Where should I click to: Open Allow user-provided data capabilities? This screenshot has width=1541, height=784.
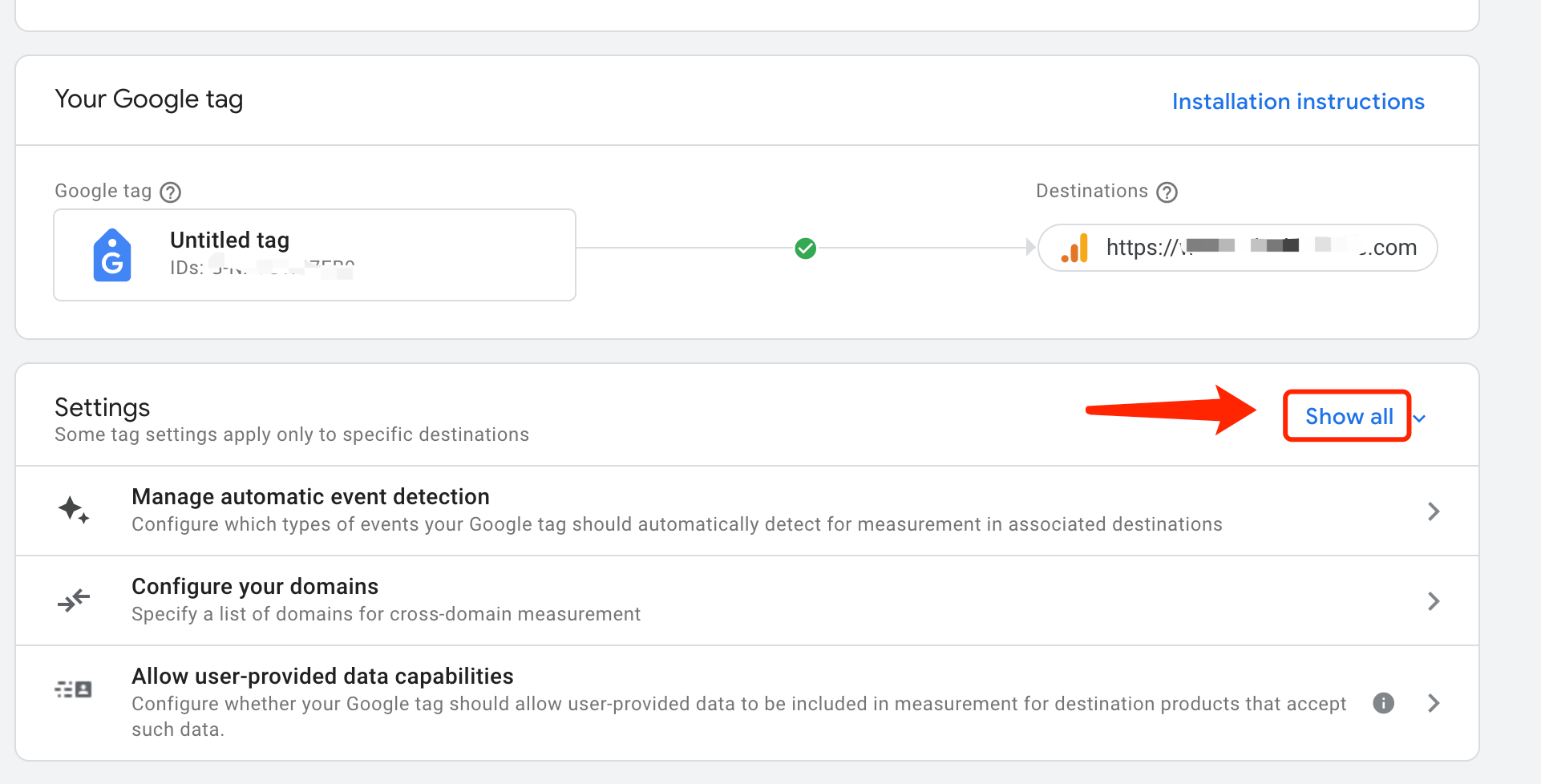(322, 677)
